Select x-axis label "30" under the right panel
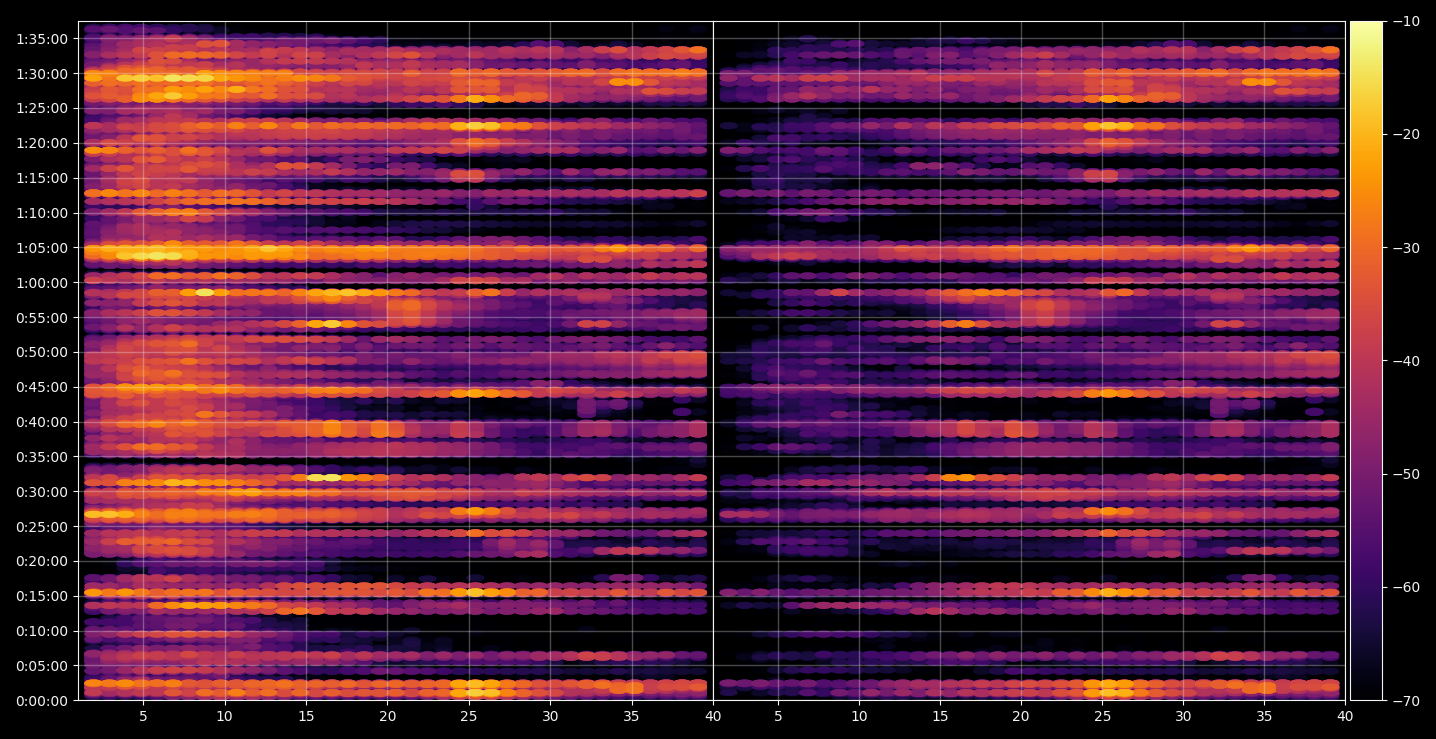This screenshot has width=1436, height=739. 1183,717
